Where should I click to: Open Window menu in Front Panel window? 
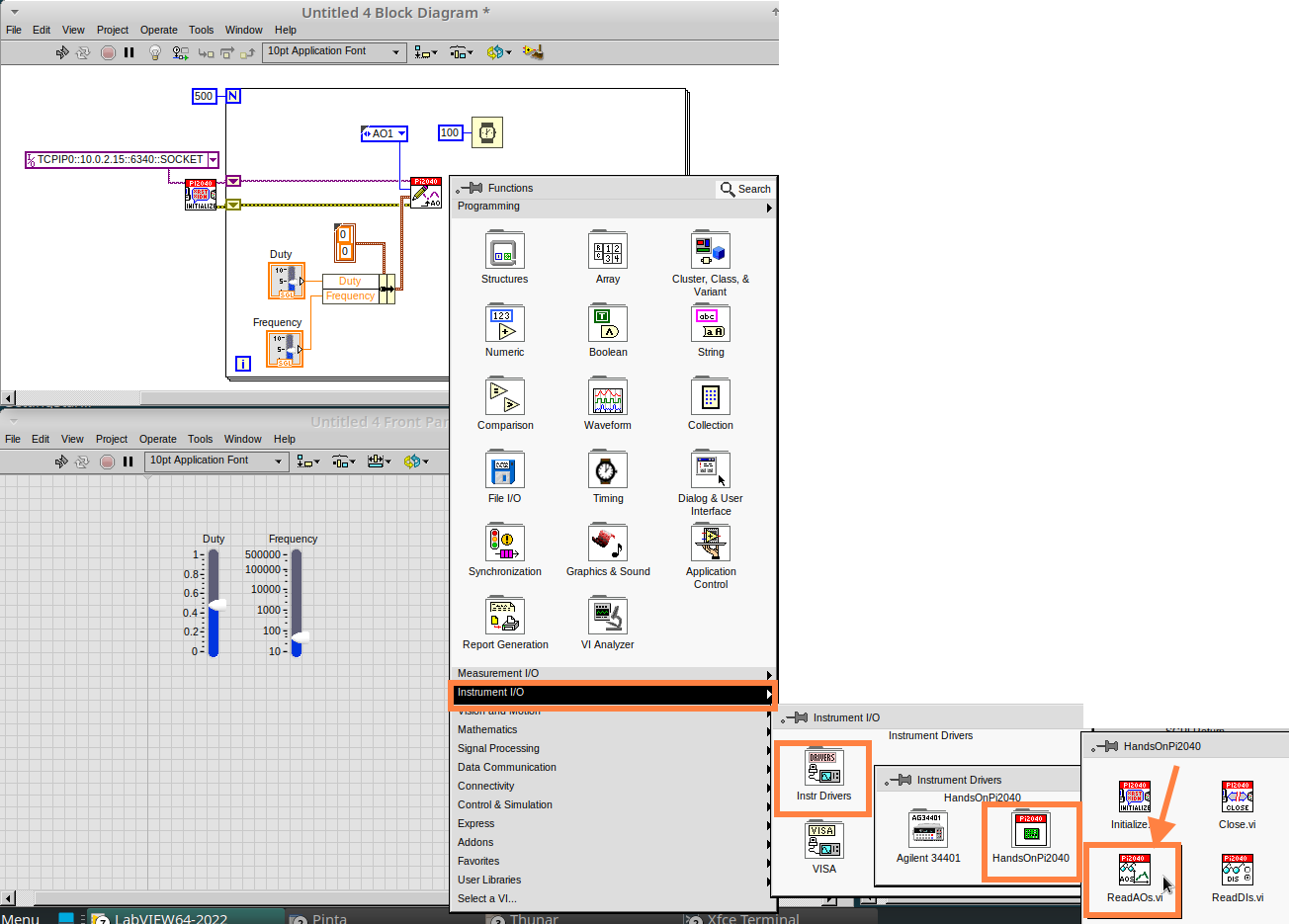242,439
